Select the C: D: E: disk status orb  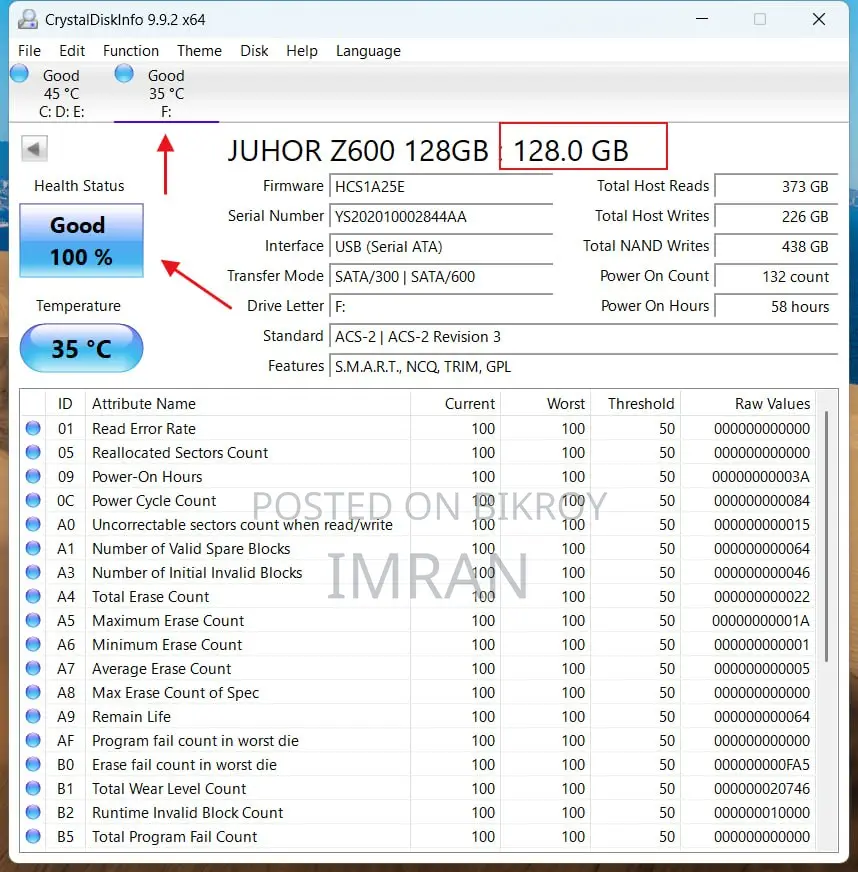pyautogui.click(x=19, y=73)
